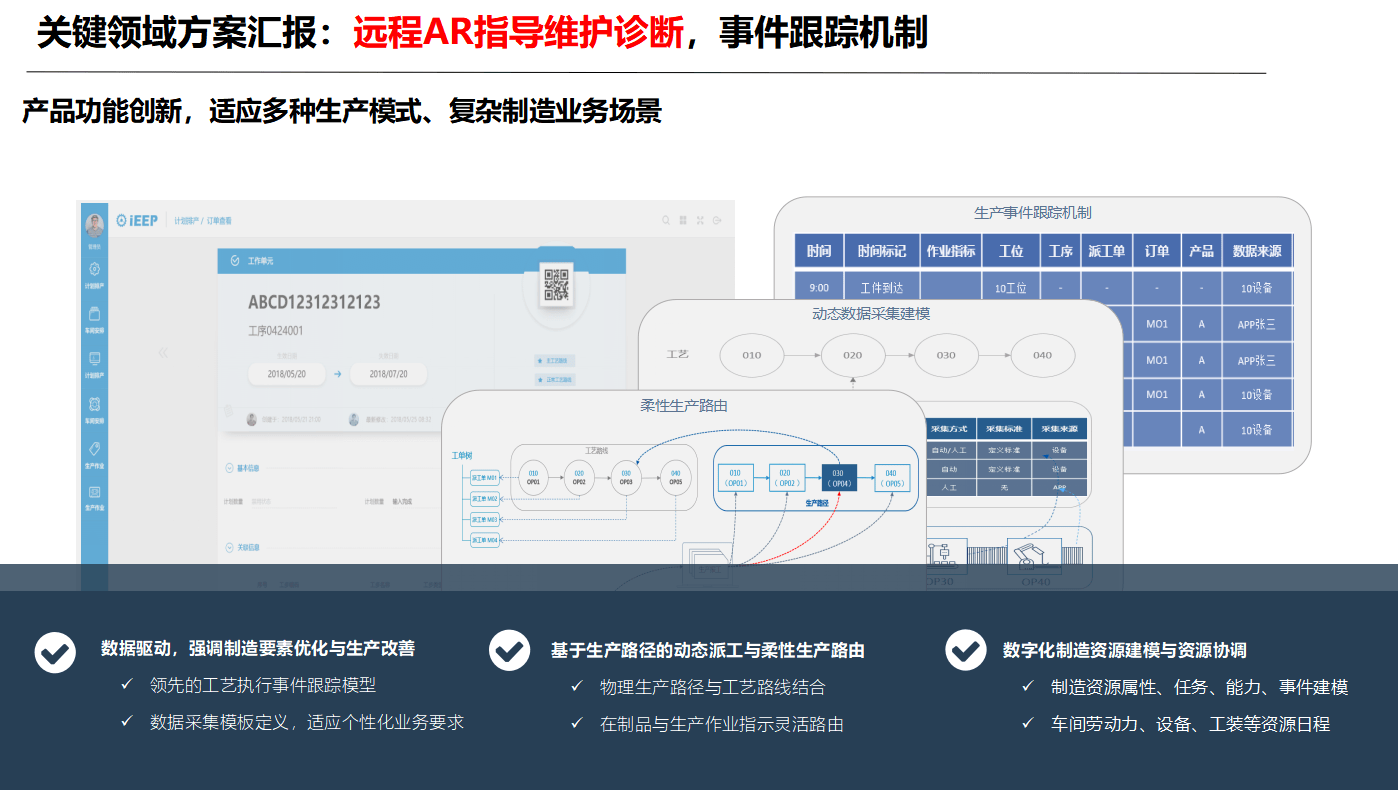The image size is (1398, 793).
Task: Select the bottom screen-shaped 生产作业 sidebar icon
Action: 94,492
